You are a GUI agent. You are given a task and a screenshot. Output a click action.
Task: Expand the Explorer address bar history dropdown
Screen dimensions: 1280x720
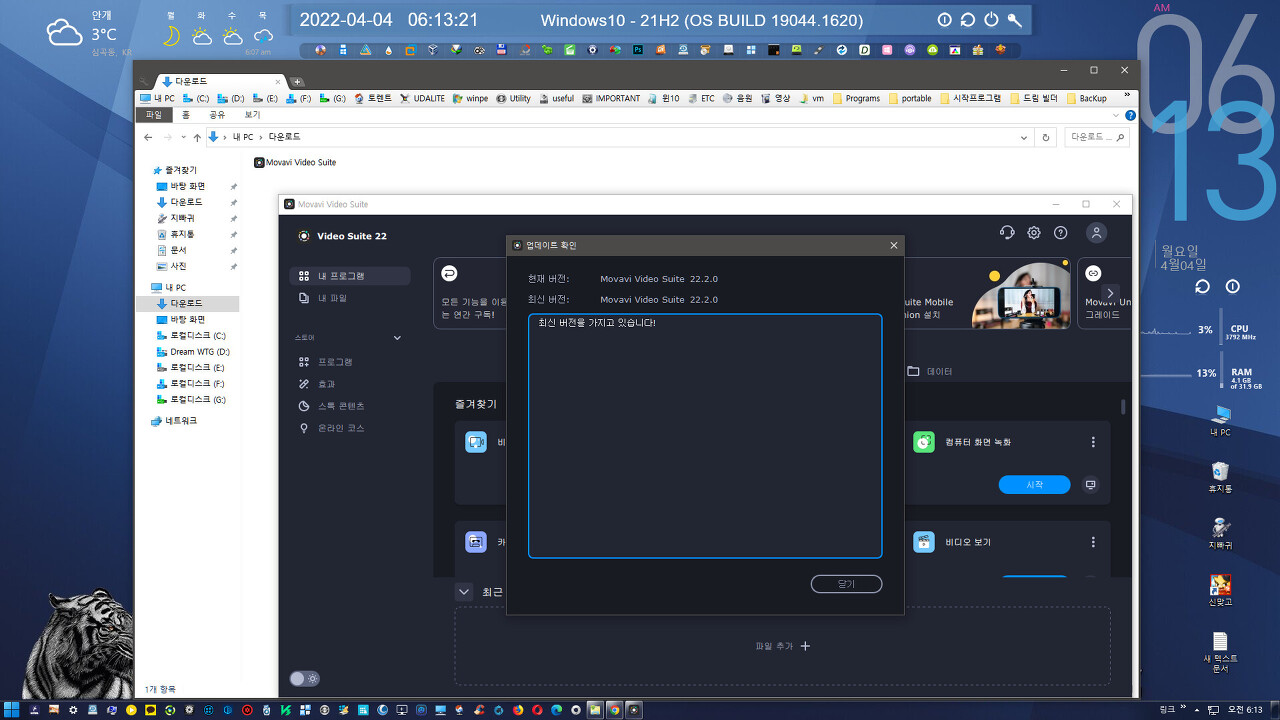(x=1023, y=137)
